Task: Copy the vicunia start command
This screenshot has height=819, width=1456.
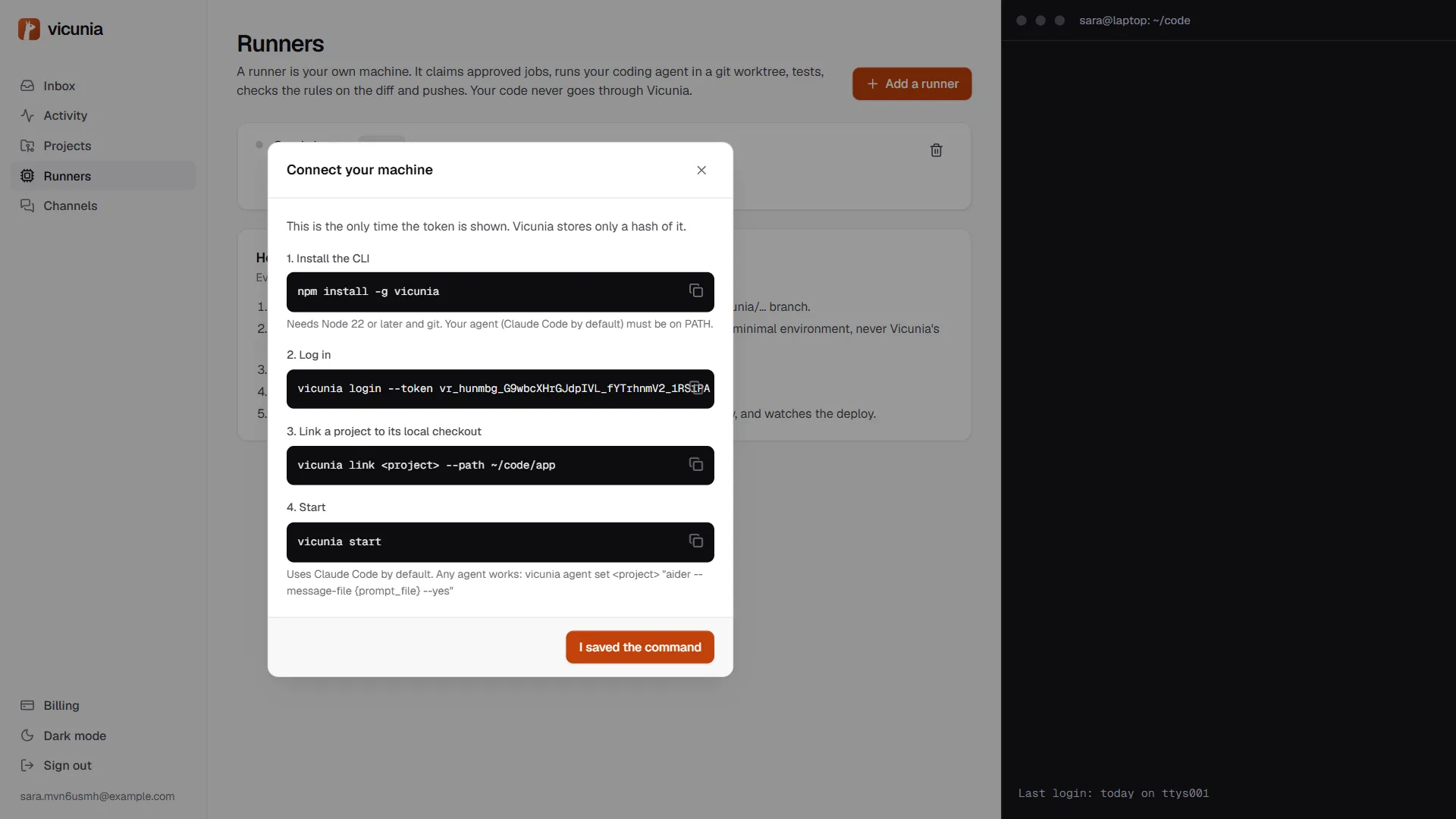Action: (x=695, y=541)
